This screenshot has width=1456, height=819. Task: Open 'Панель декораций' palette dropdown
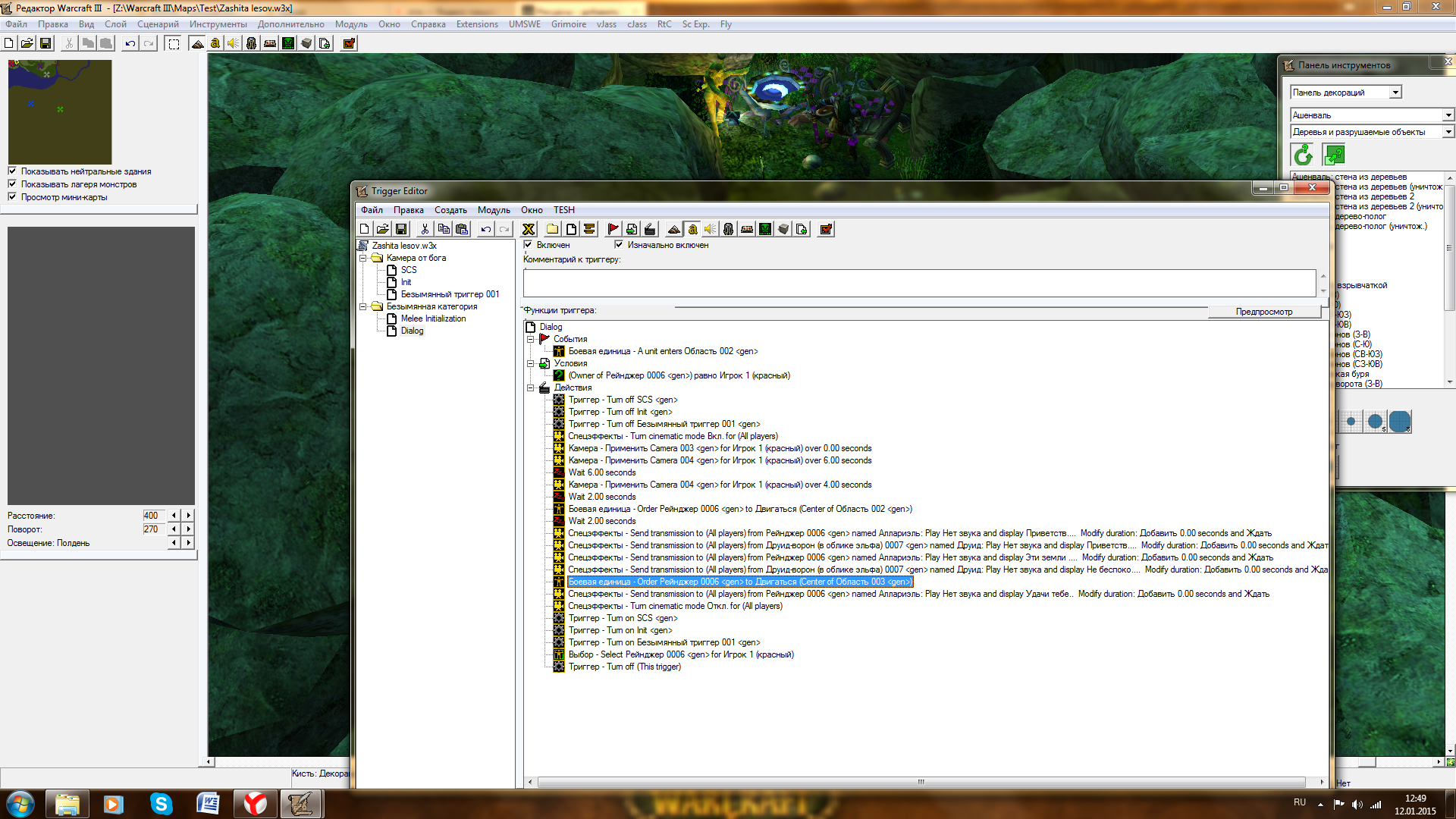click(x=1395, y=93)
